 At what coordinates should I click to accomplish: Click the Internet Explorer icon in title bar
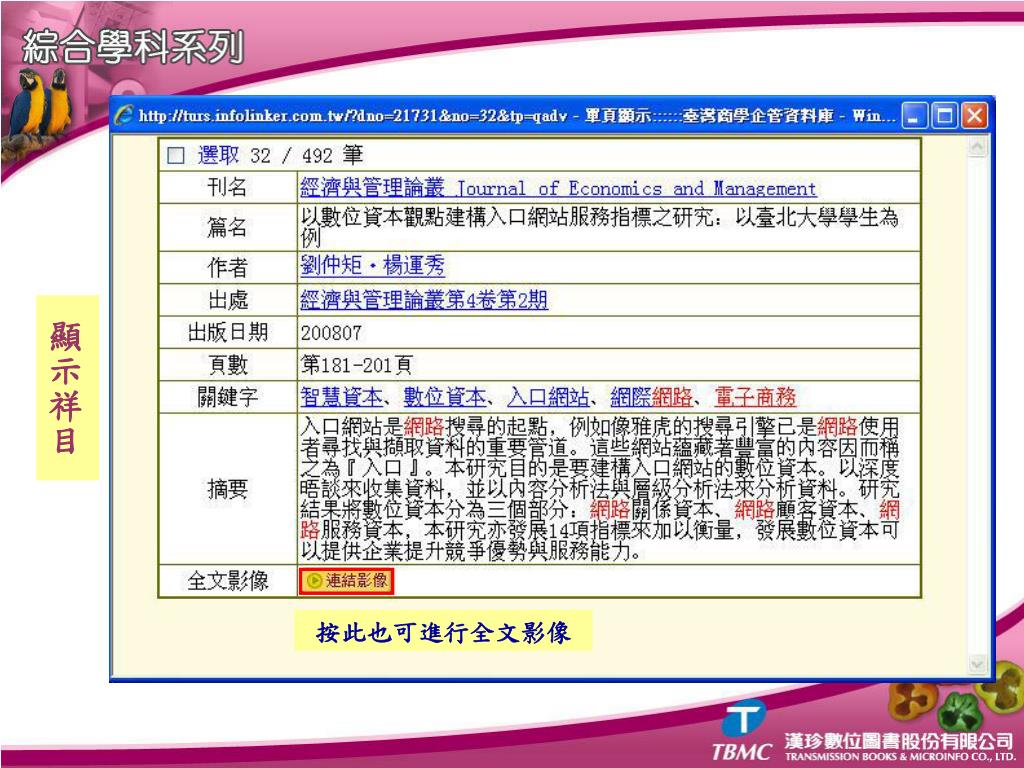(x=123, y=116)
